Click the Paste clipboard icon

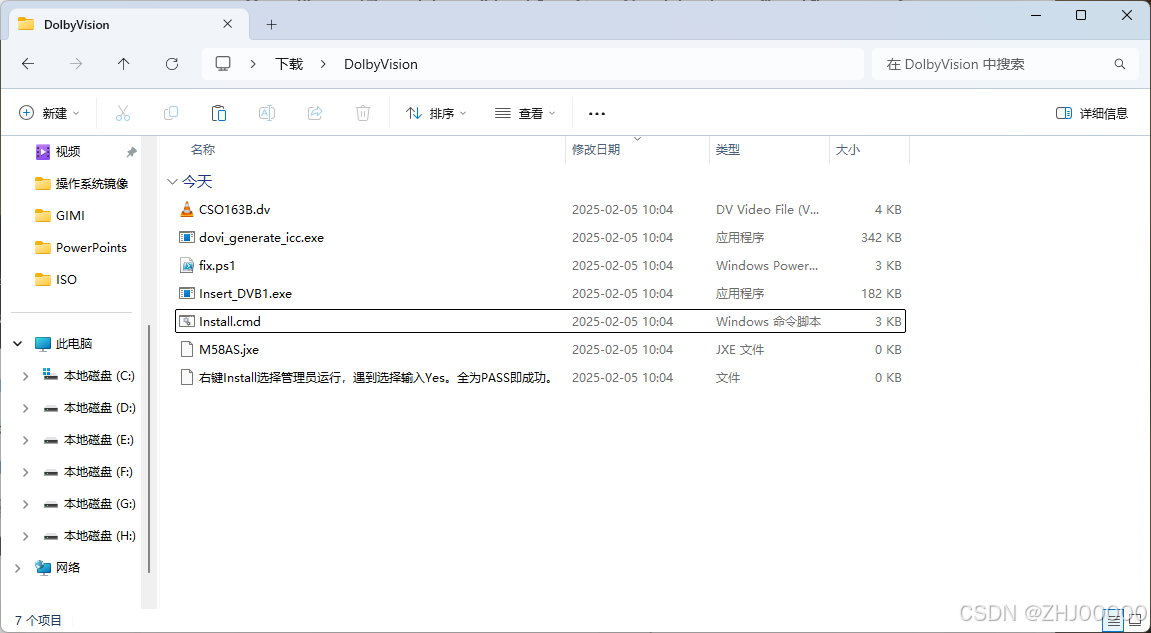(x=219, y=113)
